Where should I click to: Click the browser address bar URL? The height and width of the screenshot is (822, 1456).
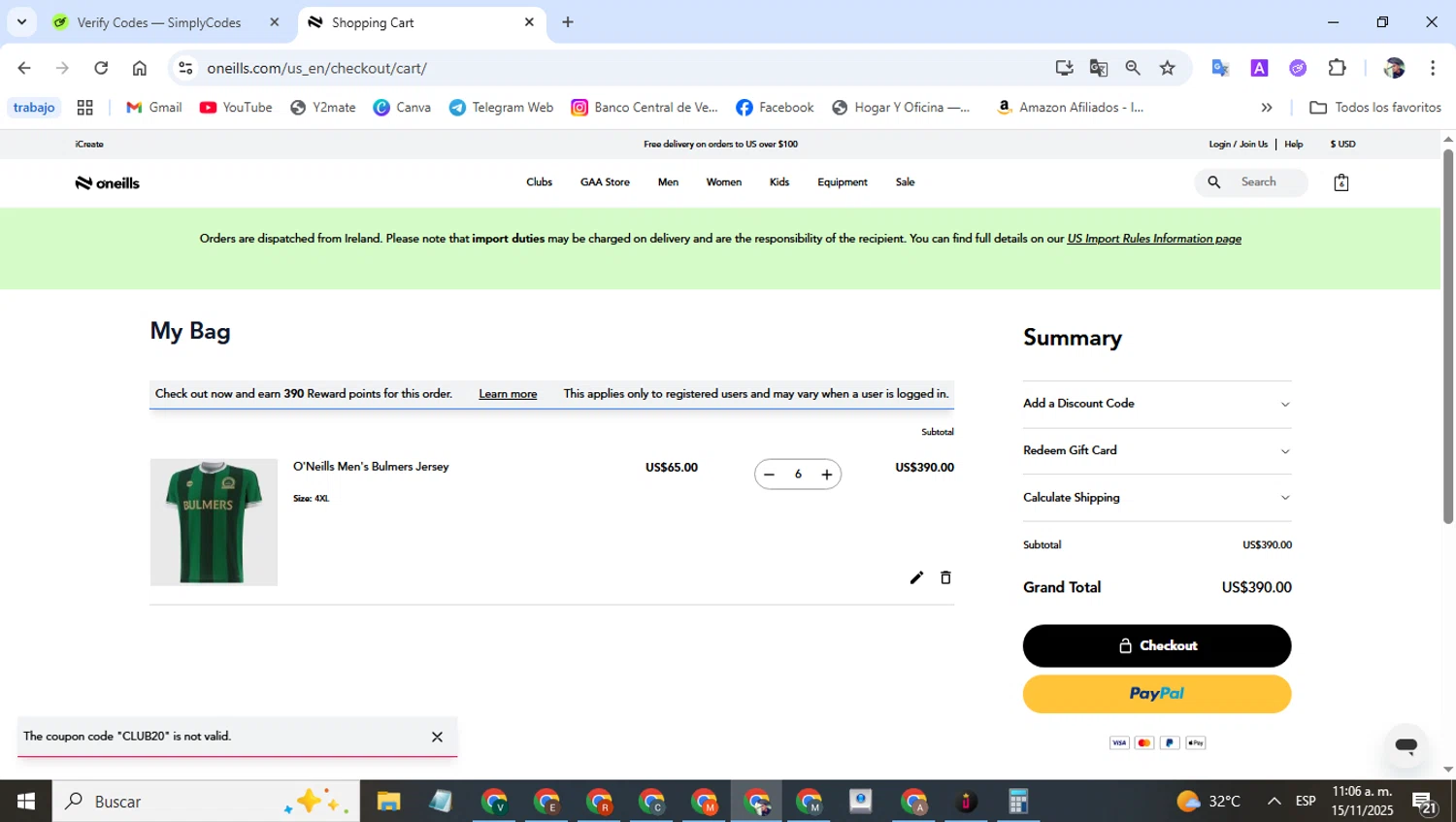317,68
